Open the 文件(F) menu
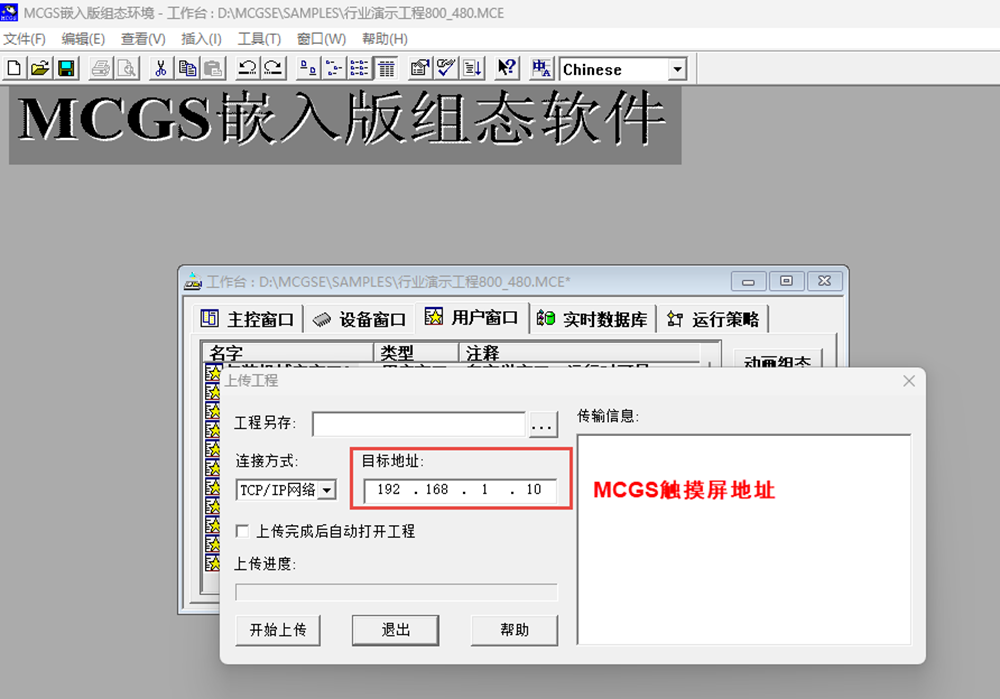Image resolution: width=1000 pixels, height=699 pixels. [x=24, y=39]
